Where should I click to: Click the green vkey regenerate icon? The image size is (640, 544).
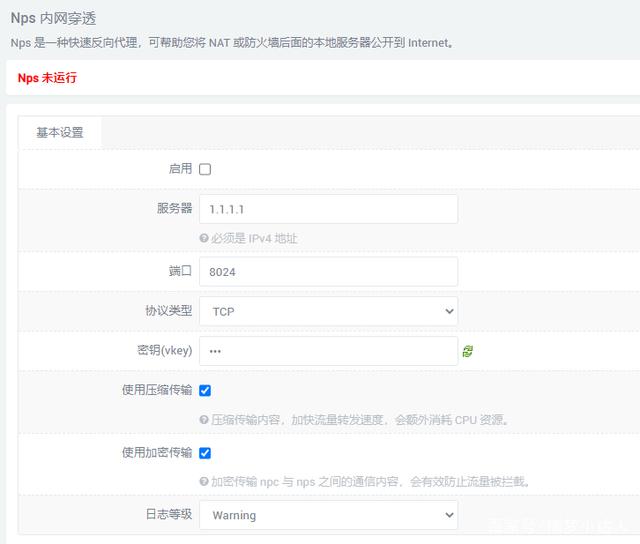coord(468,351)
